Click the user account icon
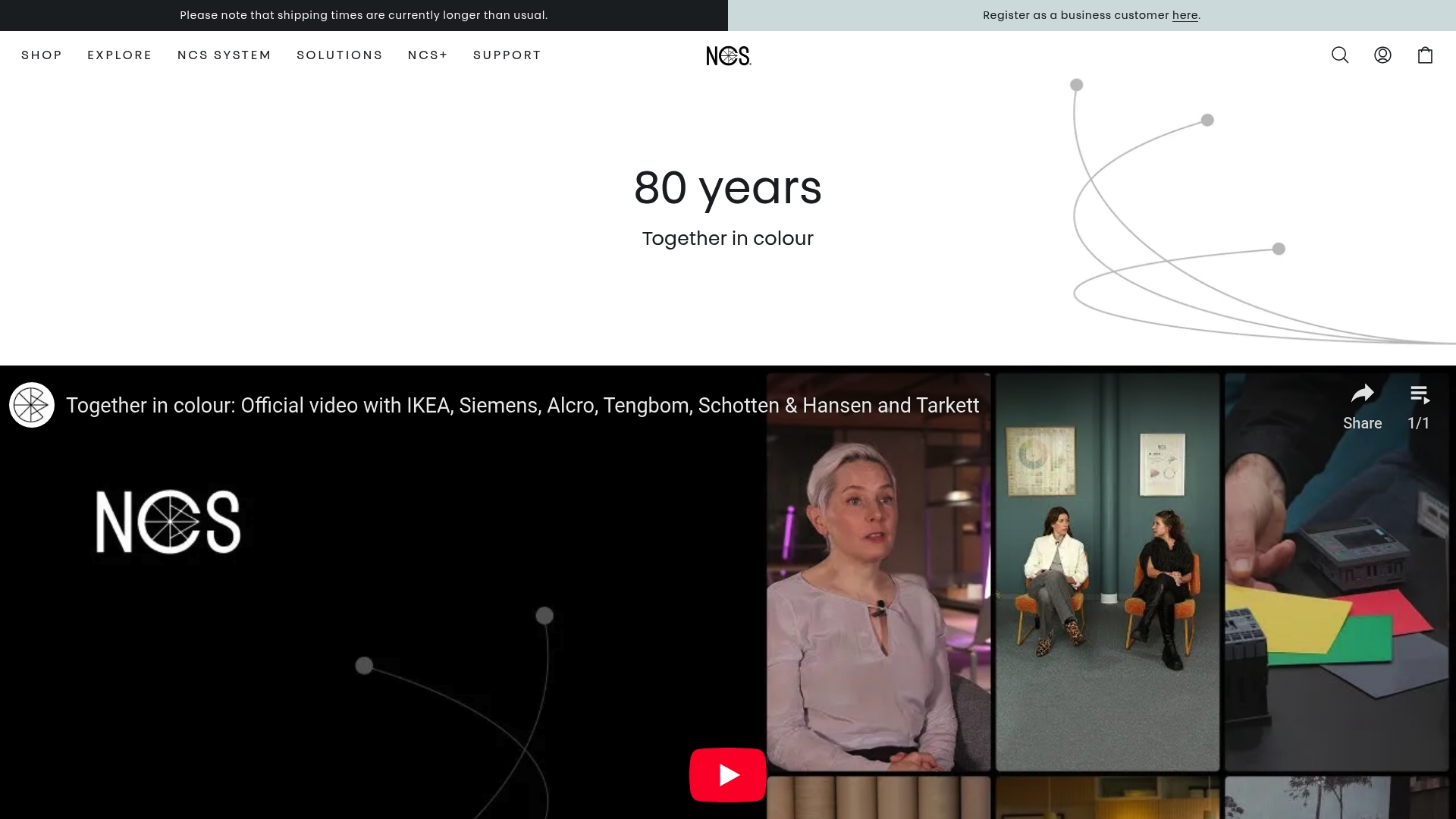1456x819 pixels. click(1382, 55)
